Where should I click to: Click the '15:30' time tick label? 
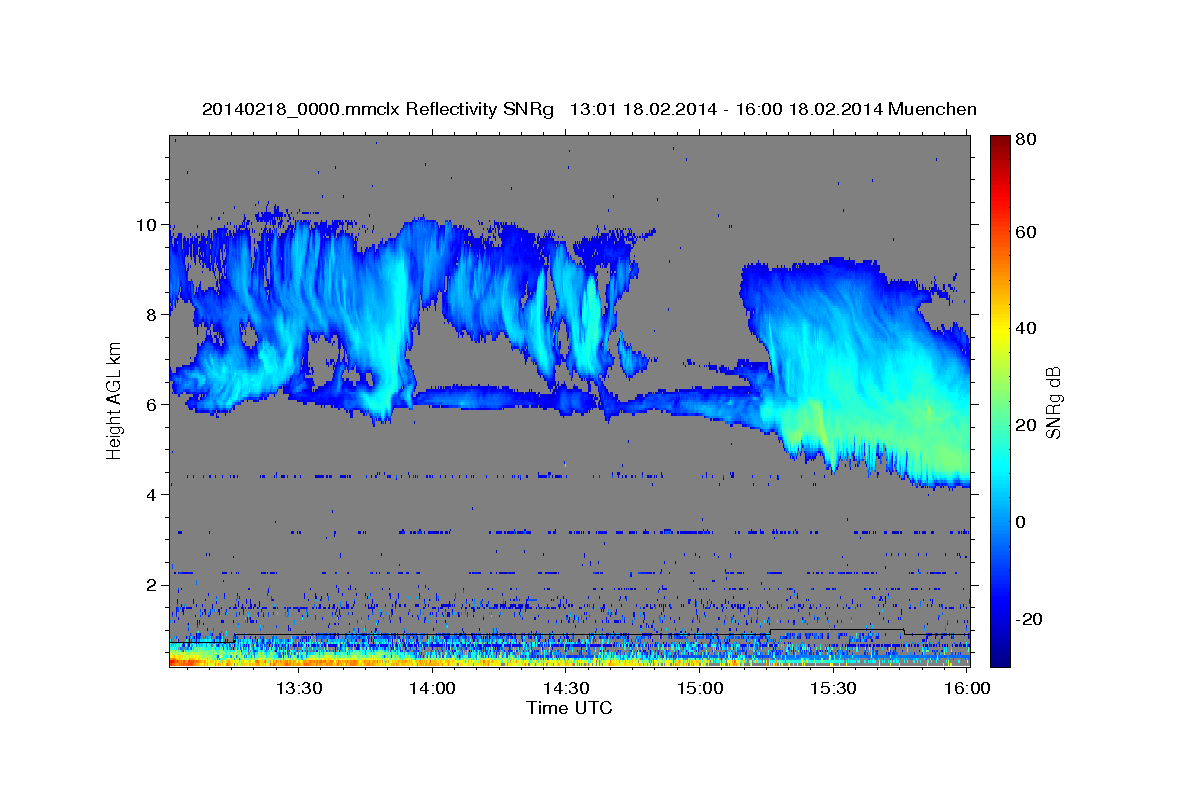pyautogui.click(x=833, y=688)
